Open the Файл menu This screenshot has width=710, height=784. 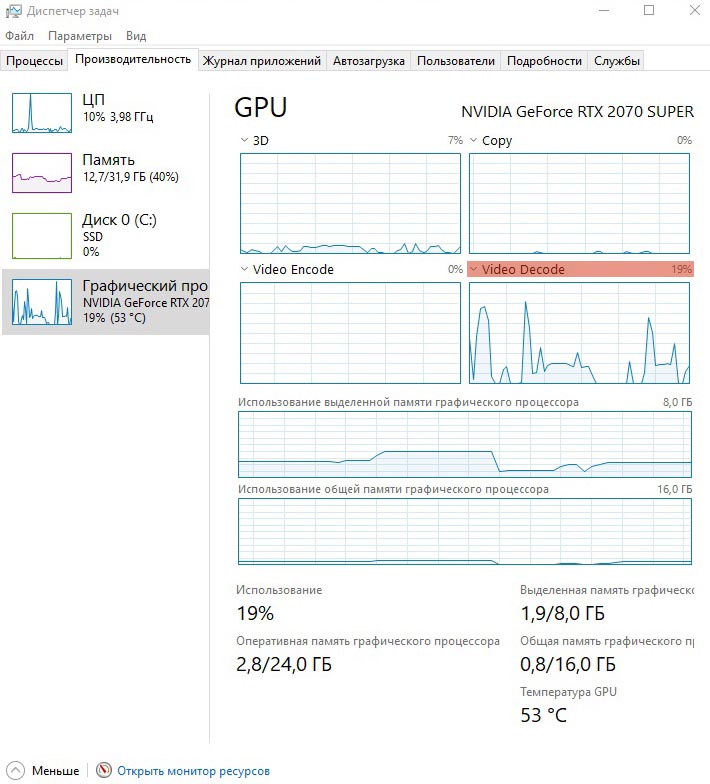click(x=19, y=36)
